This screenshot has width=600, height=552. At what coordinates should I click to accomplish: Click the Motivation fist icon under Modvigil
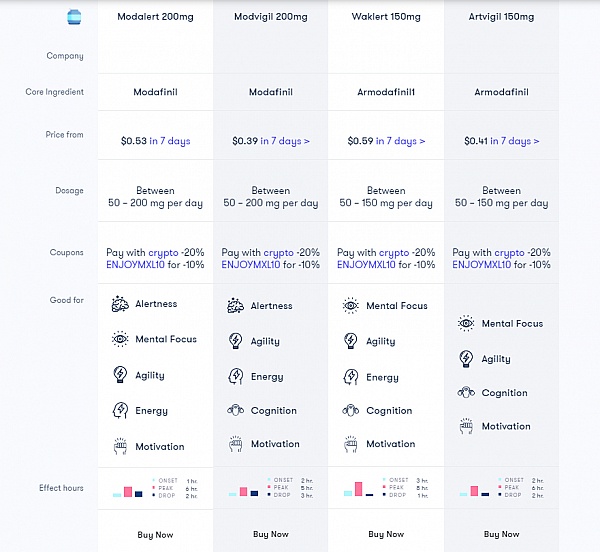tap(235, 444)
